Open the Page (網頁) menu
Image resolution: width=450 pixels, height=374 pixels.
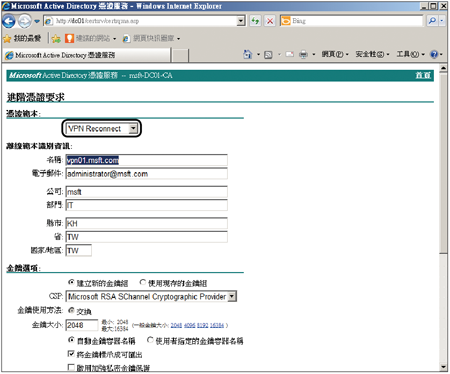[335, 54]
